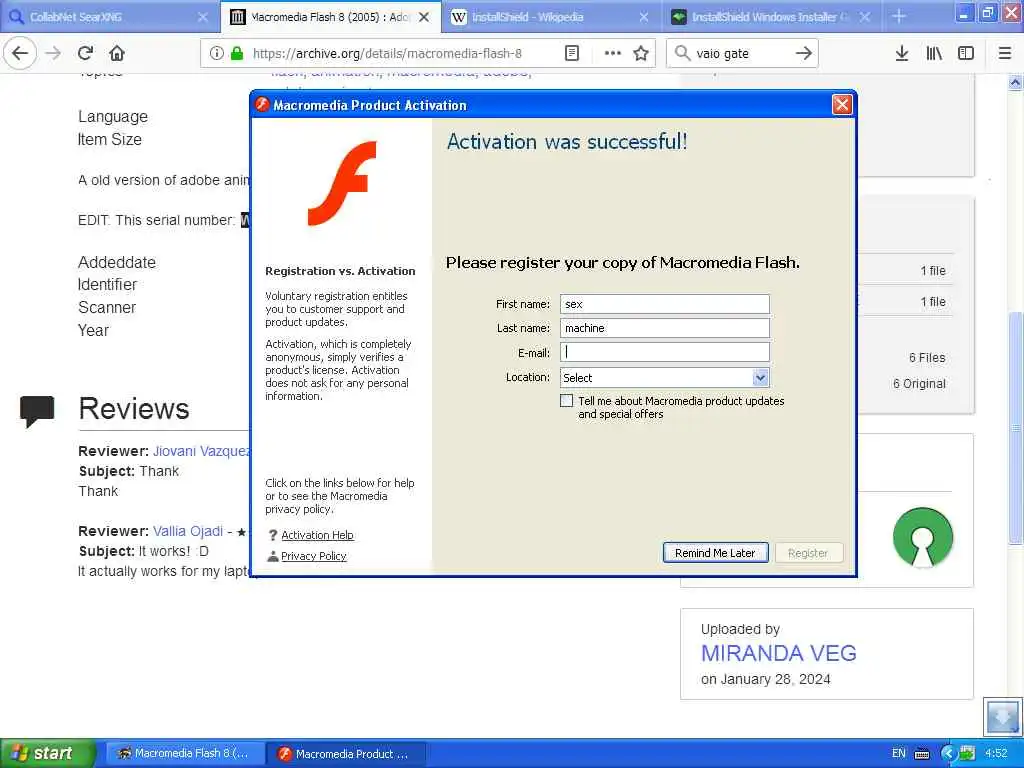Bookmark this page with the star icon
This screenshot has width=1024, height=768.
[641, 54]
